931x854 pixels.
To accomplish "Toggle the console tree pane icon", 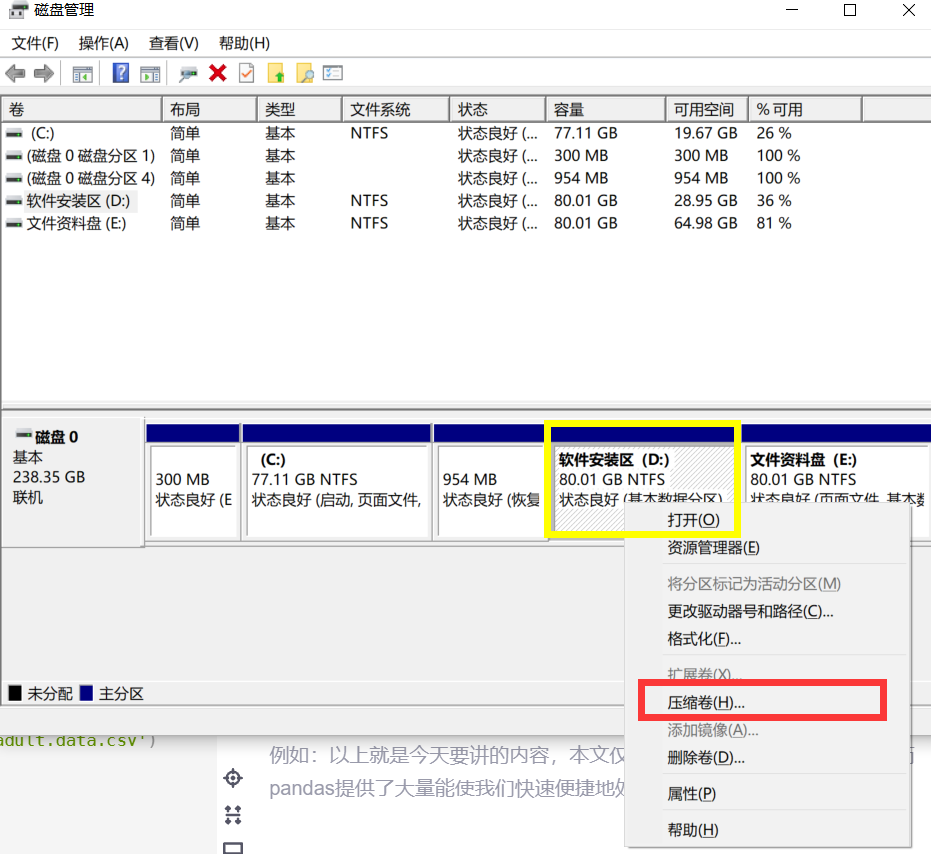I will coord(83,74).
